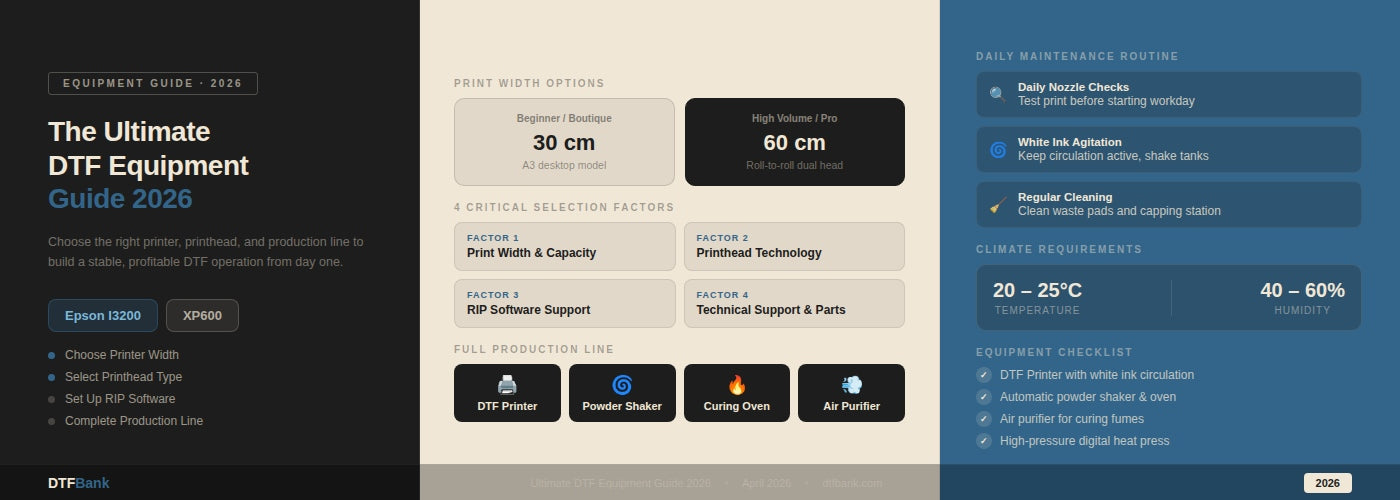Choose the 30 cm Beginner / Boutique card

coord(564,142)
